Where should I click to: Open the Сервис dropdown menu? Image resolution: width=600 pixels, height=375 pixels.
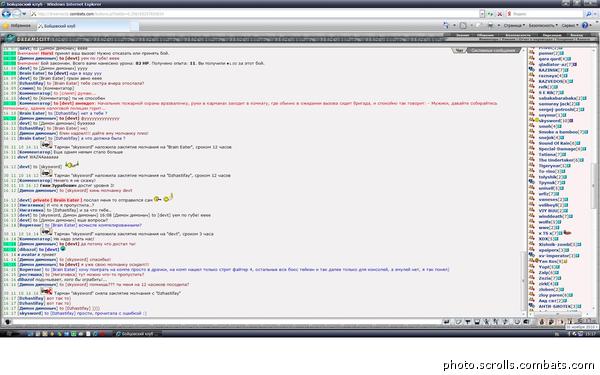click(x=570, y=26)
